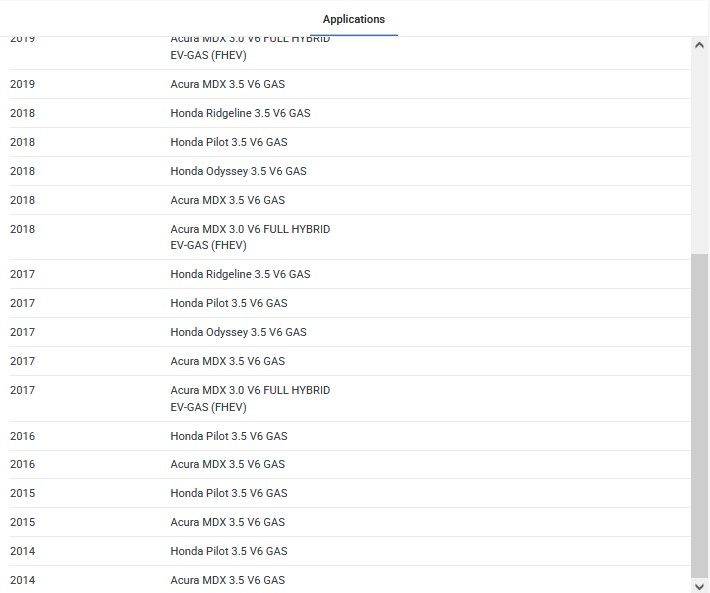This screenshot has width=710, height=593.
Task: Select the 2016 Honda Pilot 3.5 V6 GAS row
Action: [350, 436]
